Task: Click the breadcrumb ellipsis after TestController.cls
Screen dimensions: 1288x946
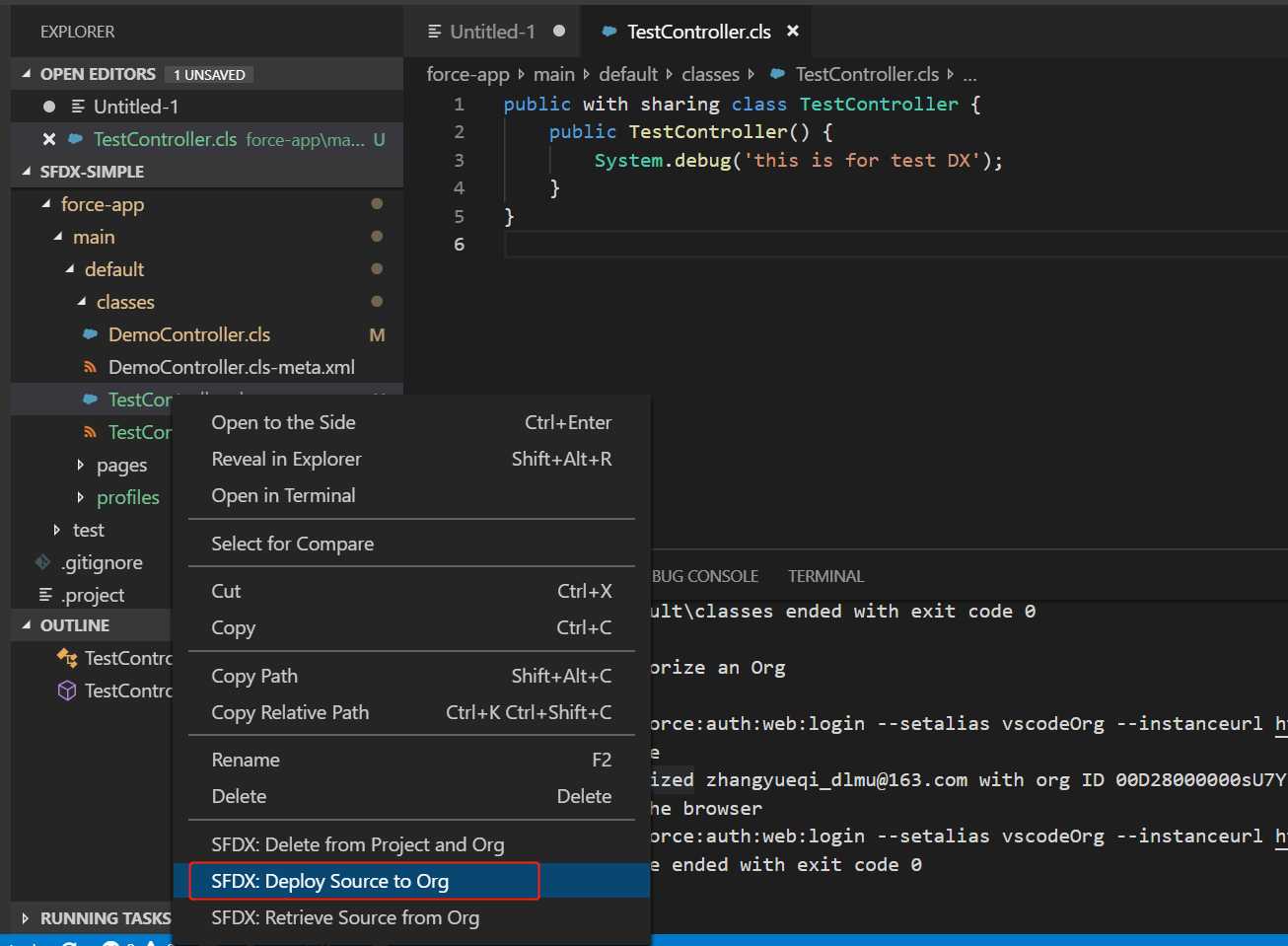Action: tap(970, 75)
